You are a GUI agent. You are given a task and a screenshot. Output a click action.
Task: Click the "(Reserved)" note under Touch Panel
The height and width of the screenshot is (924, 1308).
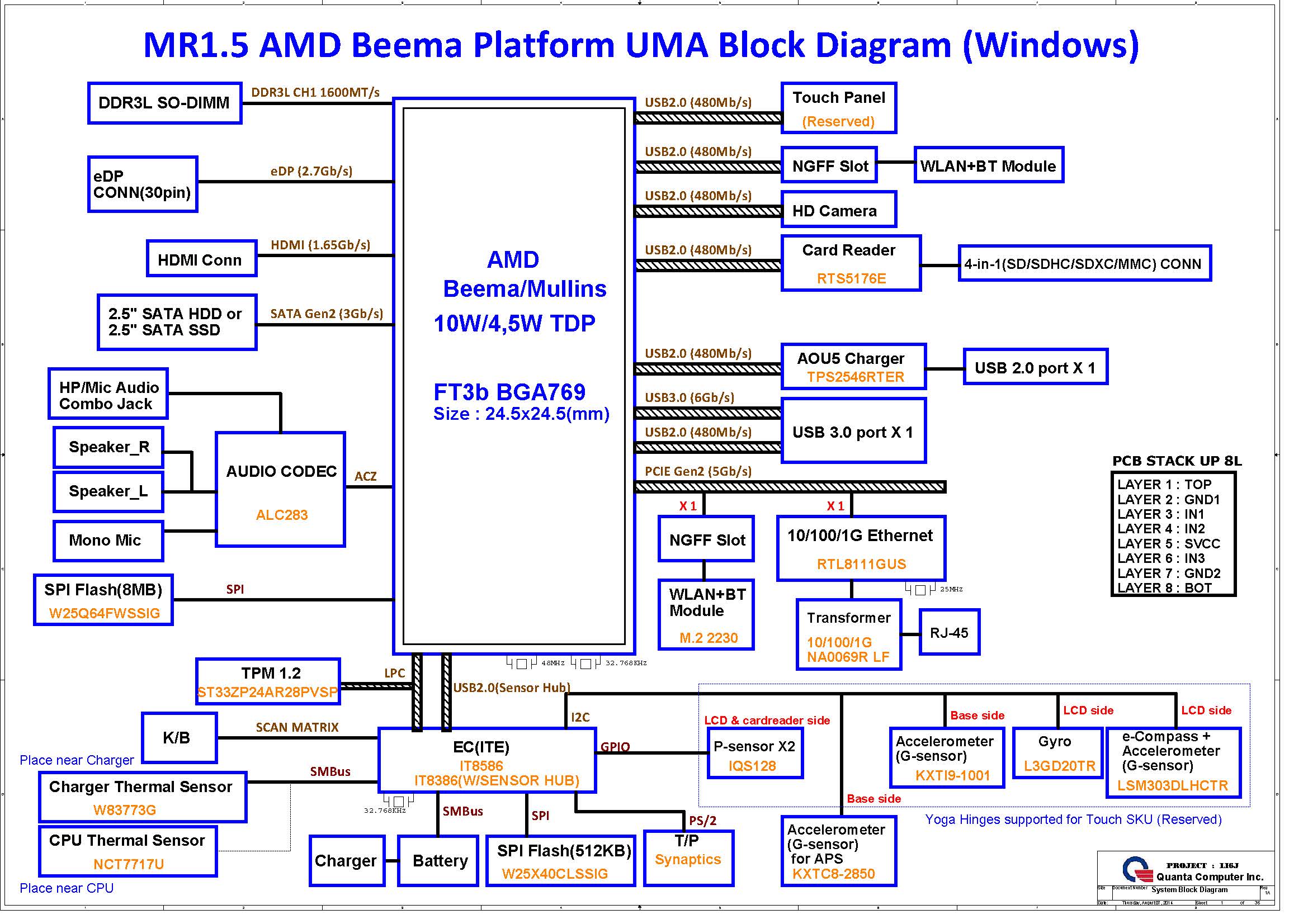click(x=838, y=122)
